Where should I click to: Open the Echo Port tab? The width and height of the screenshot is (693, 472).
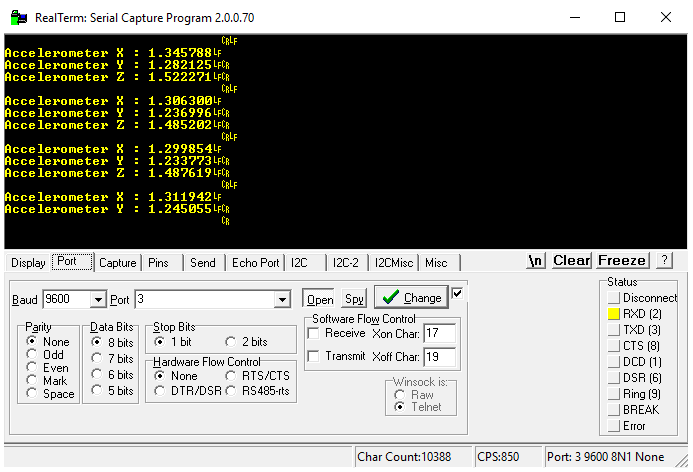point(256,263)
